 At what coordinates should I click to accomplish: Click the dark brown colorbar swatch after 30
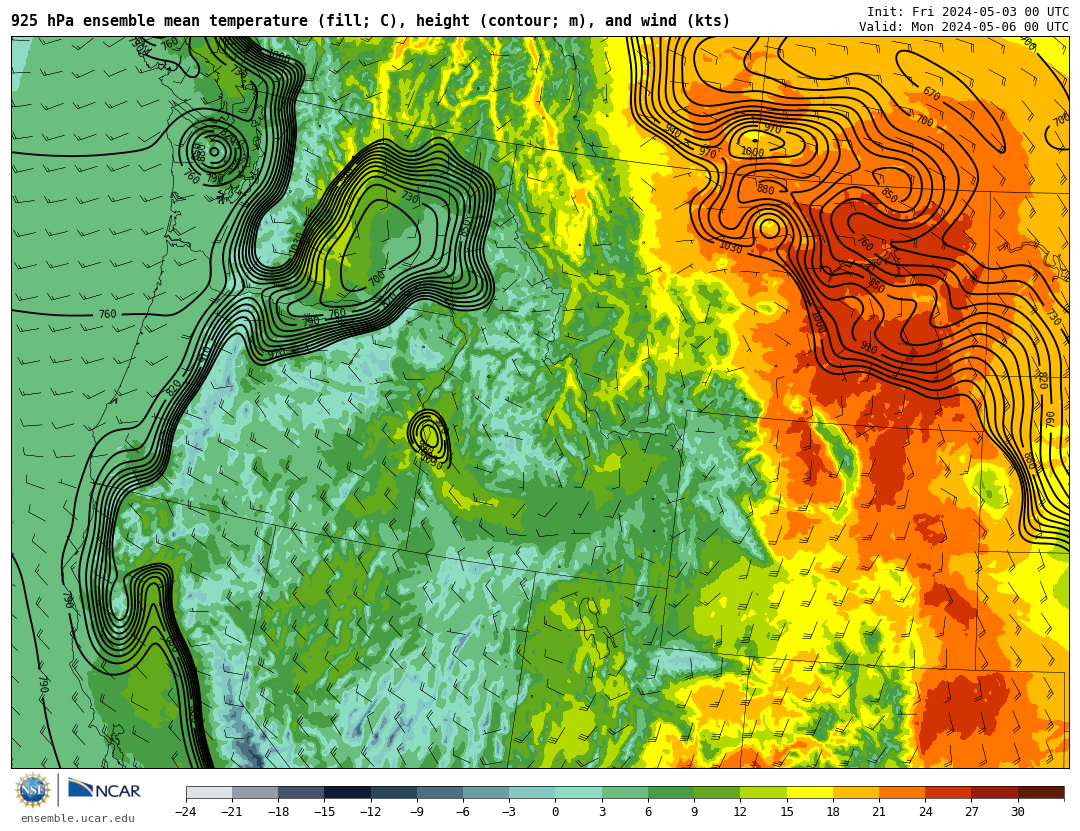click(x=1041, y=792)
